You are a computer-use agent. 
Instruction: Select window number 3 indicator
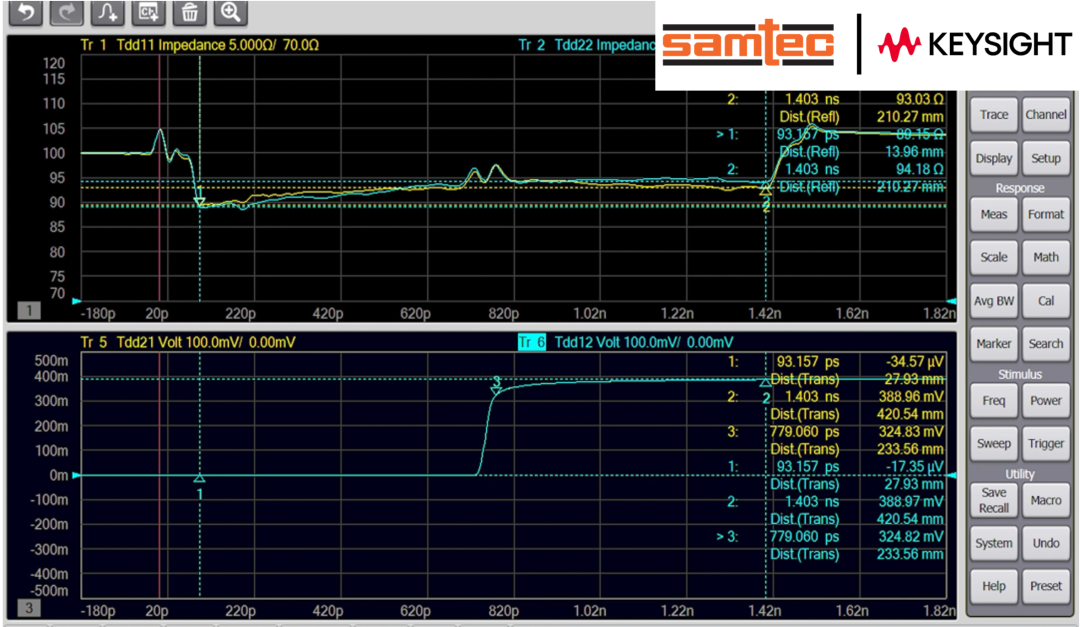[x=29, y=608]
